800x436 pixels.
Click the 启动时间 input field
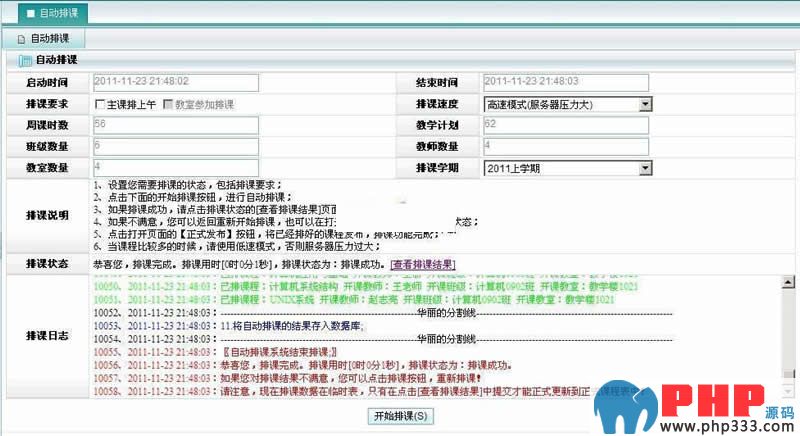click(x=176, y=83)
